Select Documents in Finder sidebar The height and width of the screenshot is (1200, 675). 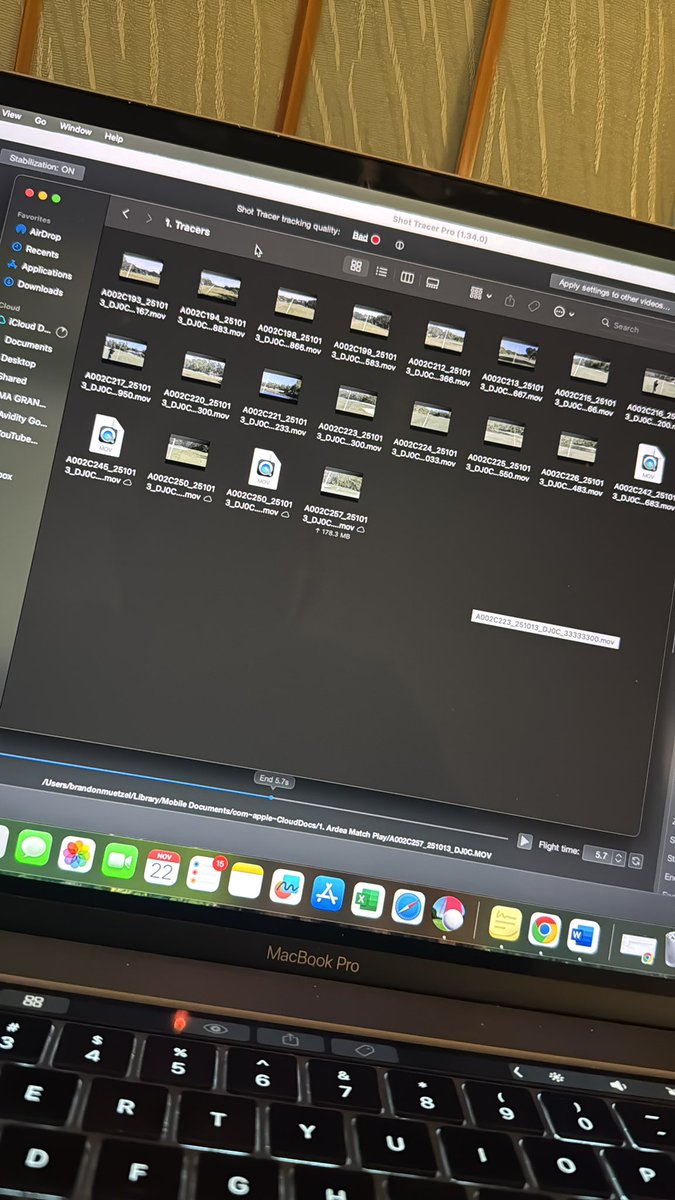tap(27, 345)
